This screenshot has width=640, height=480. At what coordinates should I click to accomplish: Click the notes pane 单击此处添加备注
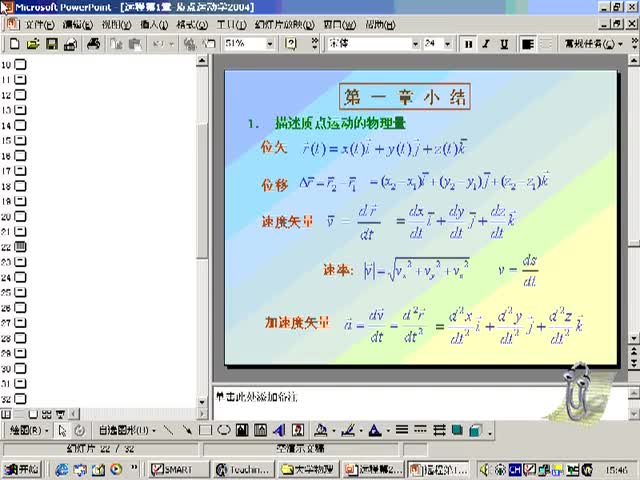click(256, 396)
